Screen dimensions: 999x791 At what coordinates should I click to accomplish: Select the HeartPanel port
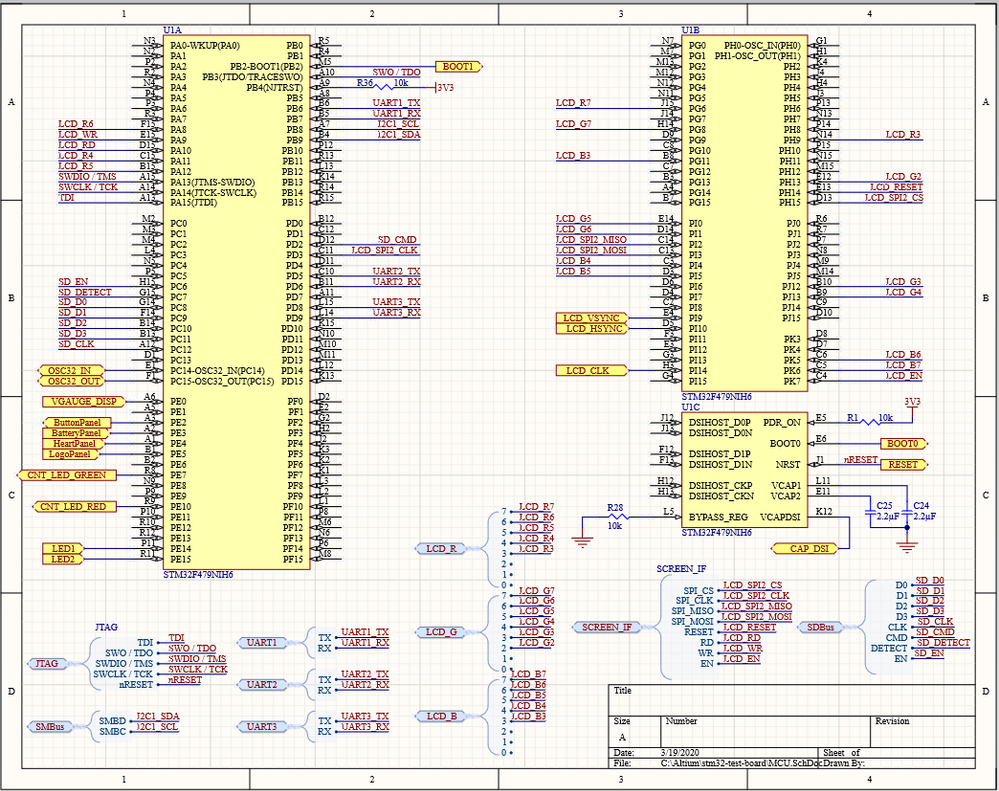pyautogui.click(x=73, y=443)
